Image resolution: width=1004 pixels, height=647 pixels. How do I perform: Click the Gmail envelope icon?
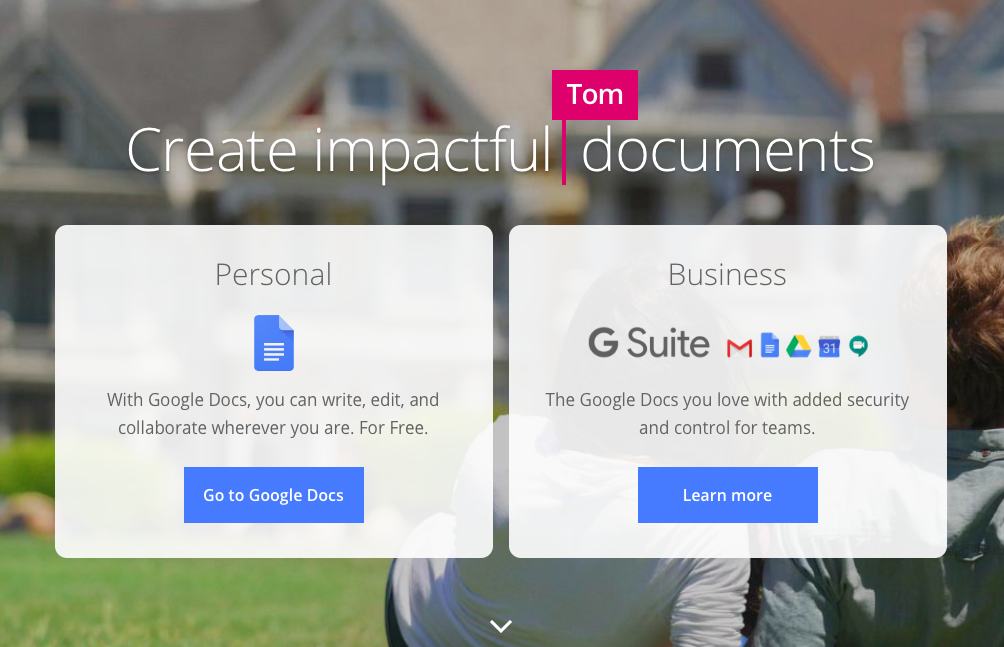[x=739, y=347]
